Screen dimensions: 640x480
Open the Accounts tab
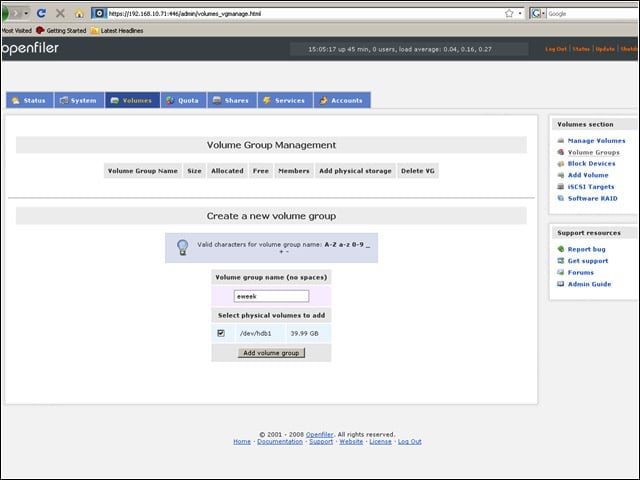[342, 100]
